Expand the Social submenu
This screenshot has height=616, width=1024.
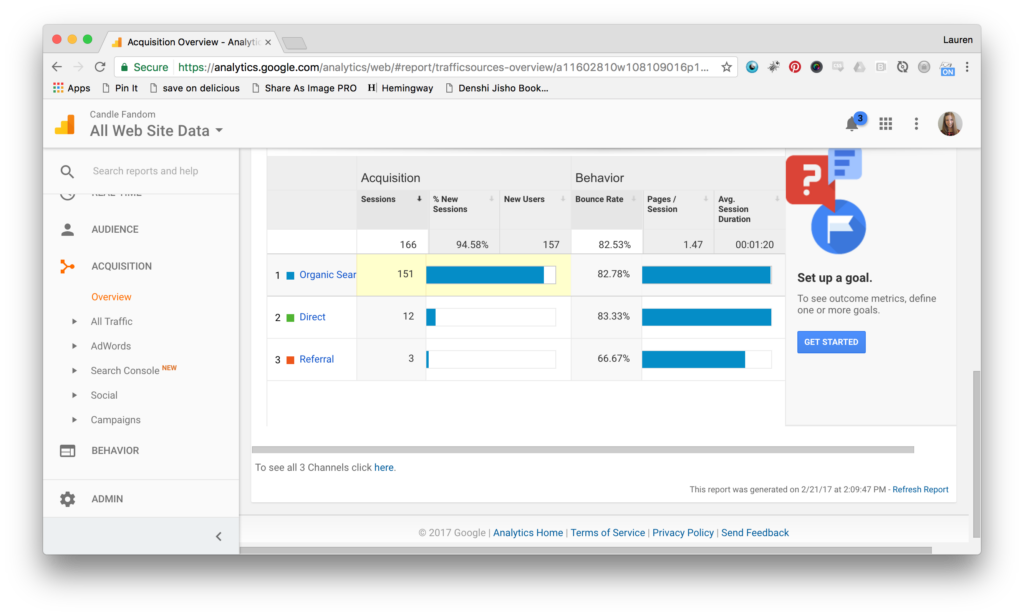74,395
